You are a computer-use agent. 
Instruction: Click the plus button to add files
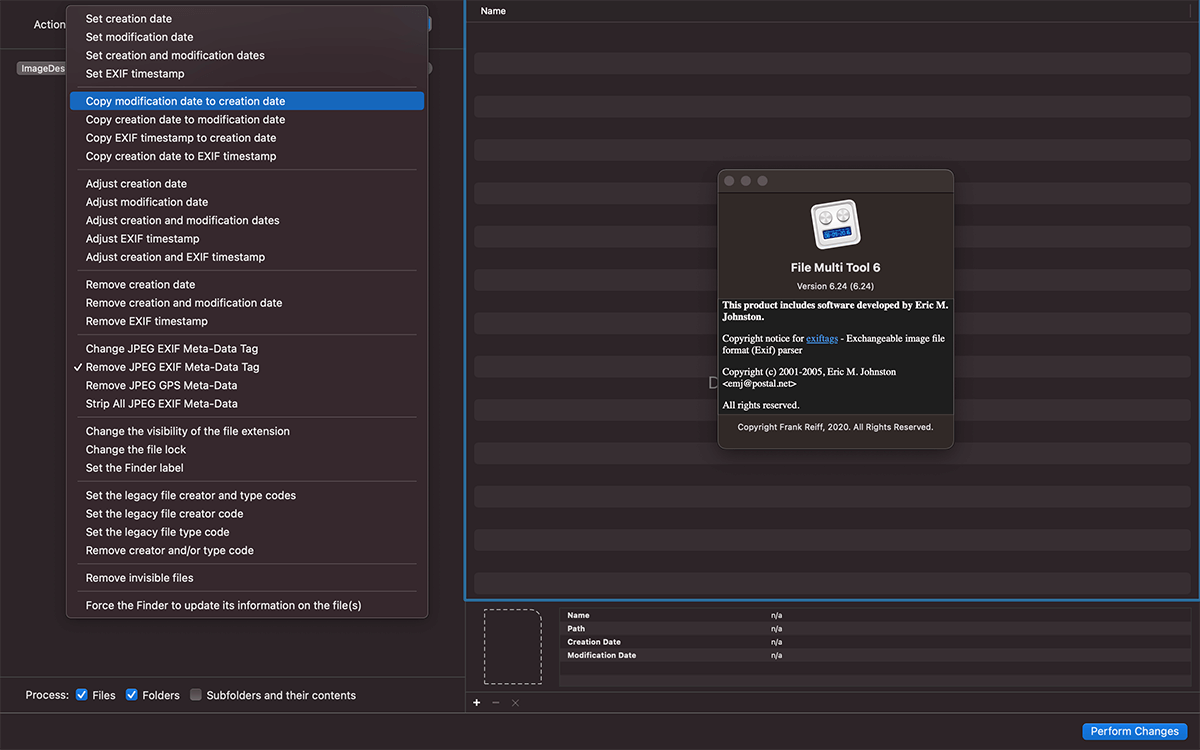pyautogui.click(x=477, y=703)
